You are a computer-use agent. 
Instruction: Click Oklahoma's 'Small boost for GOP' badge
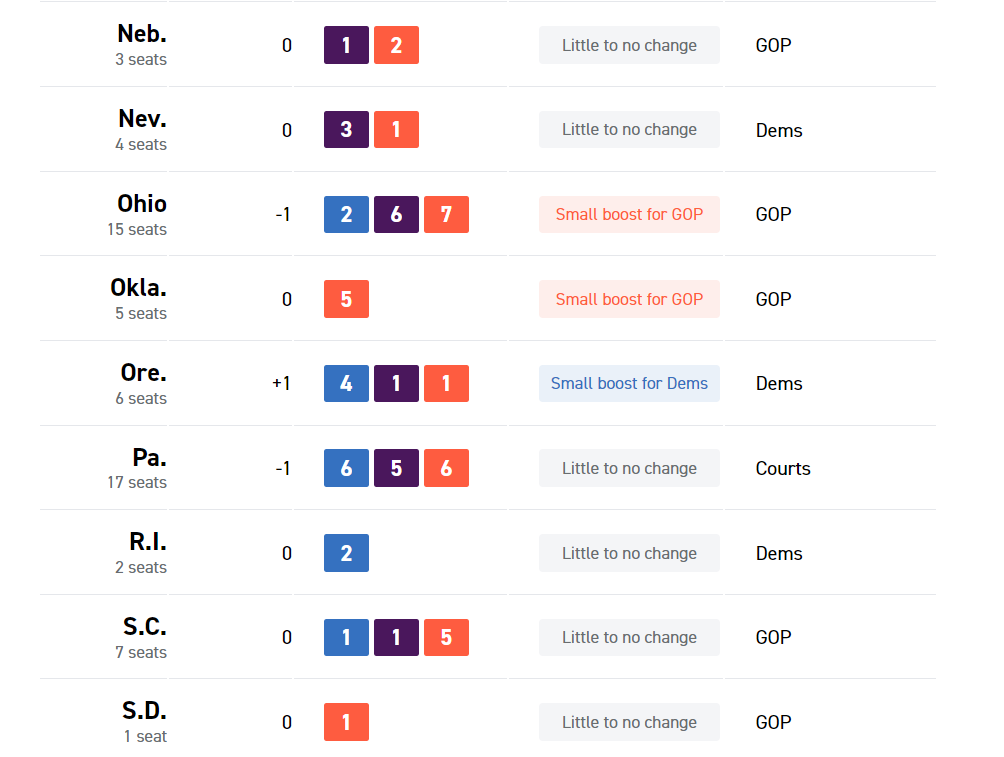pyautogui.click(x=629, y=299)
